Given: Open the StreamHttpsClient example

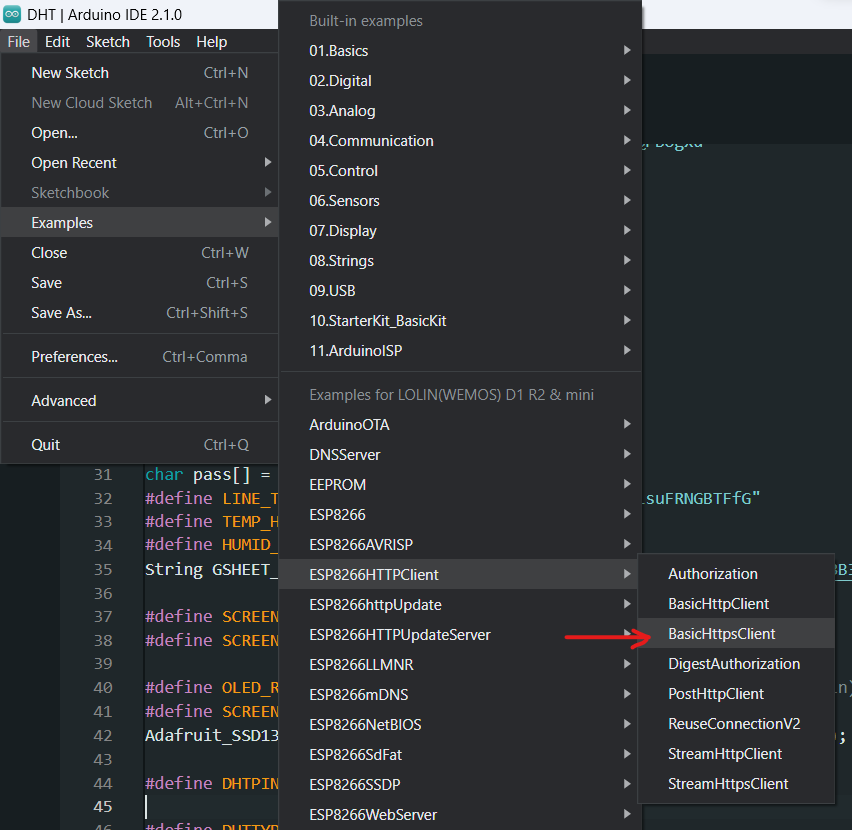Looking at the screenshot, I should coord(736,784).
